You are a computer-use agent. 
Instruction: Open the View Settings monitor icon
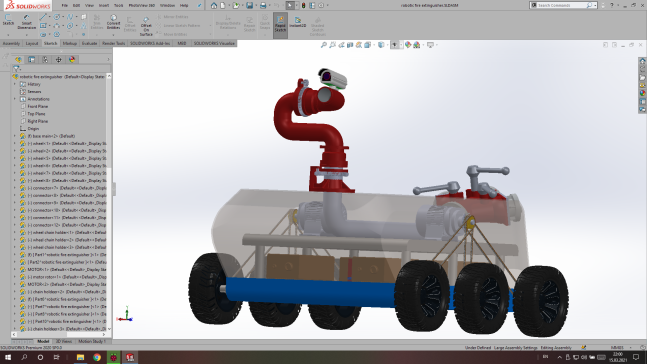(x=430, y=45)
